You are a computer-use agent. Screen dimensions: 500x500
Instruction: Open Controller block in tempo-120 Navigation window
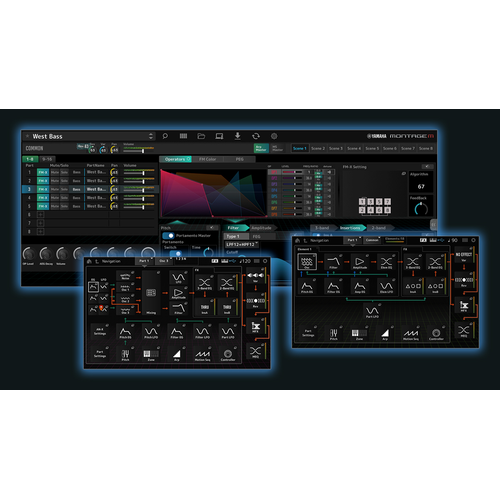228,355
